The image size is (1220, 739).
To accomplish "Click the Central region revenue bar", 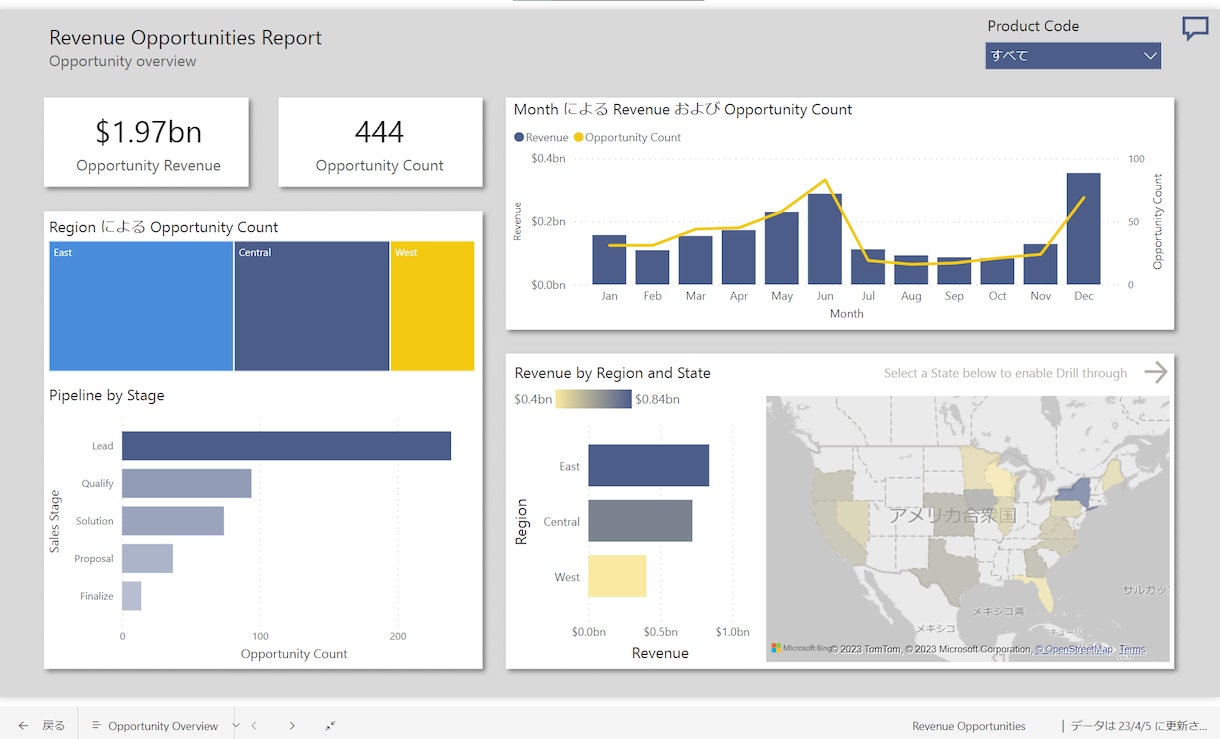I will (x=640, y=521).
